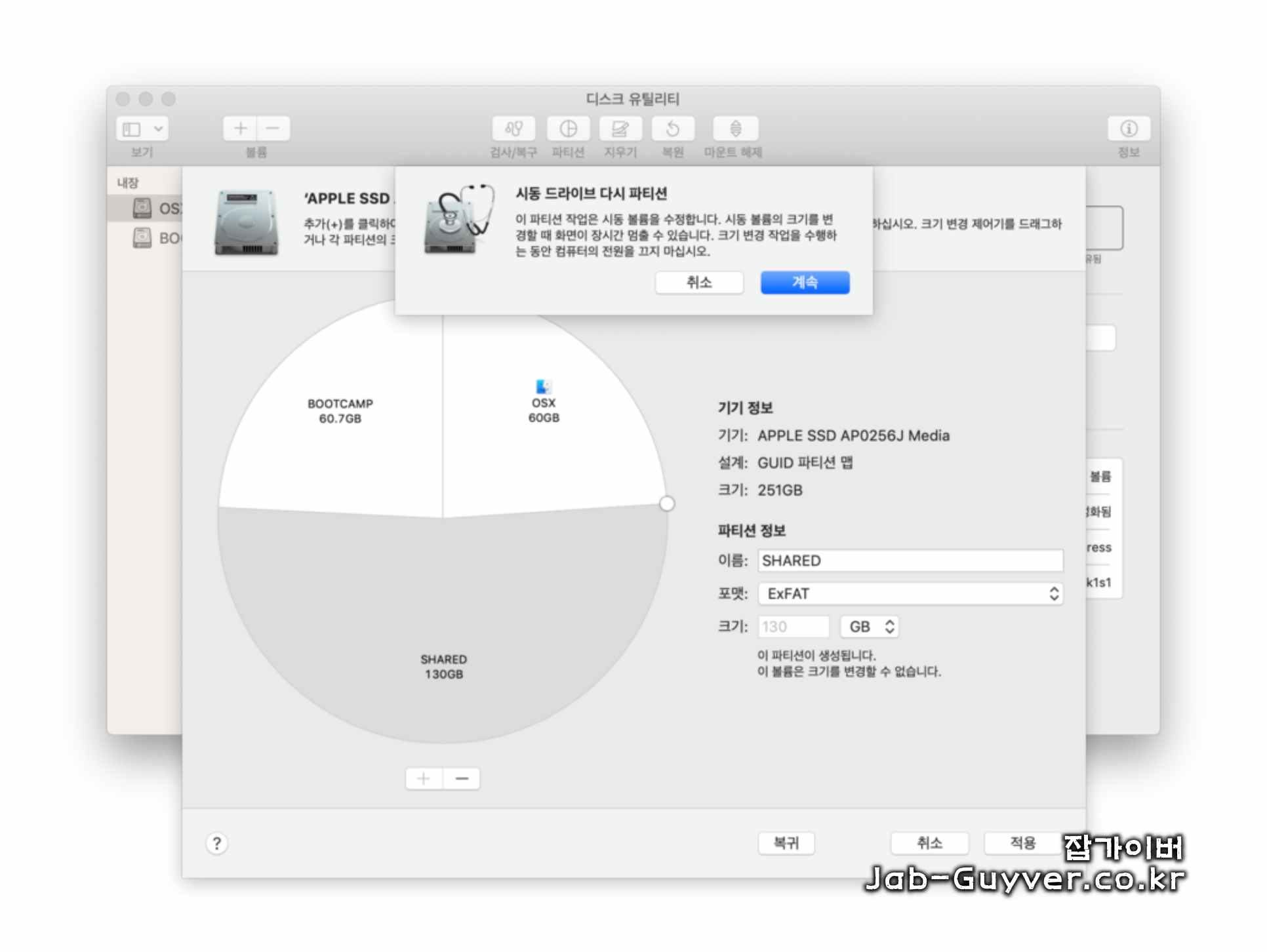Click the SHARED partition name field
Screen dimensions: 1267x952
tap(910, 561)
